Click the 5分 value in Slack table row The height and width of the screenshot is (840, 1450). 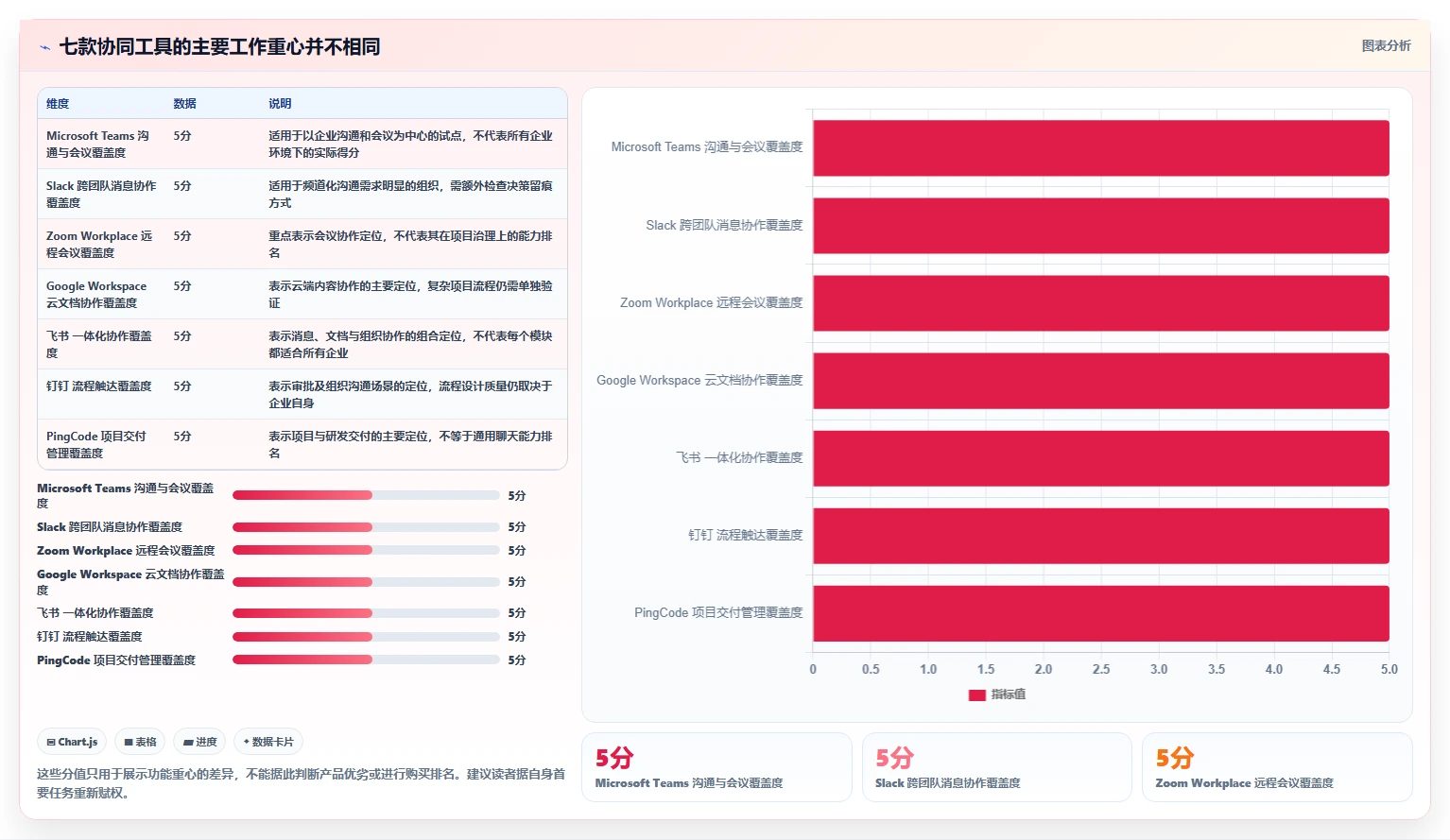[182, 186]
